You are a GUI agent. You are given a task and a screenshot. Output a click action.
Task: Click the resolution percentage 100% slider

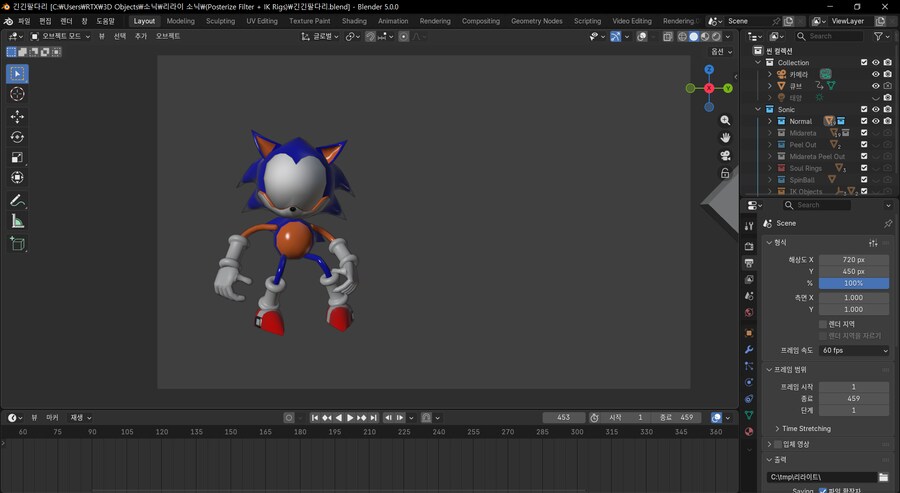click(x=853, y=283)
